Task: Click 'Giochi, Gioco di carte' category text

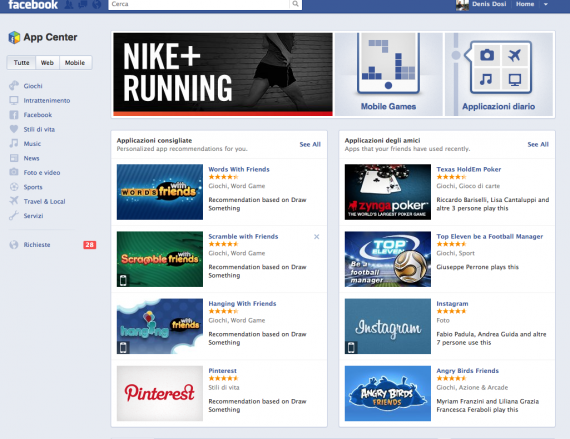Action: click(x=468, y=186)
